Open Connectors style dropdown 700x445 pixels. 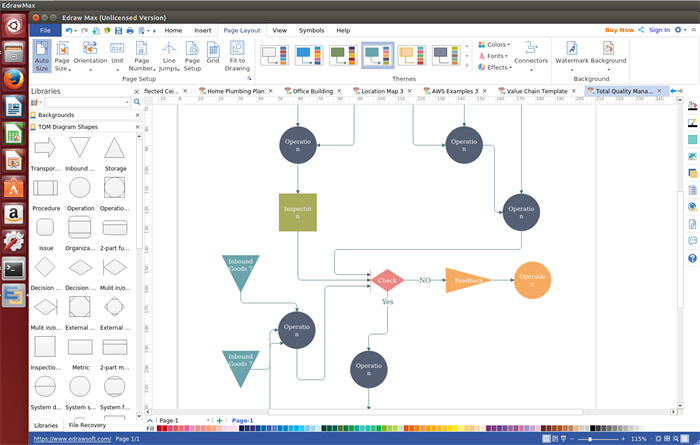(x=531, y=56)
